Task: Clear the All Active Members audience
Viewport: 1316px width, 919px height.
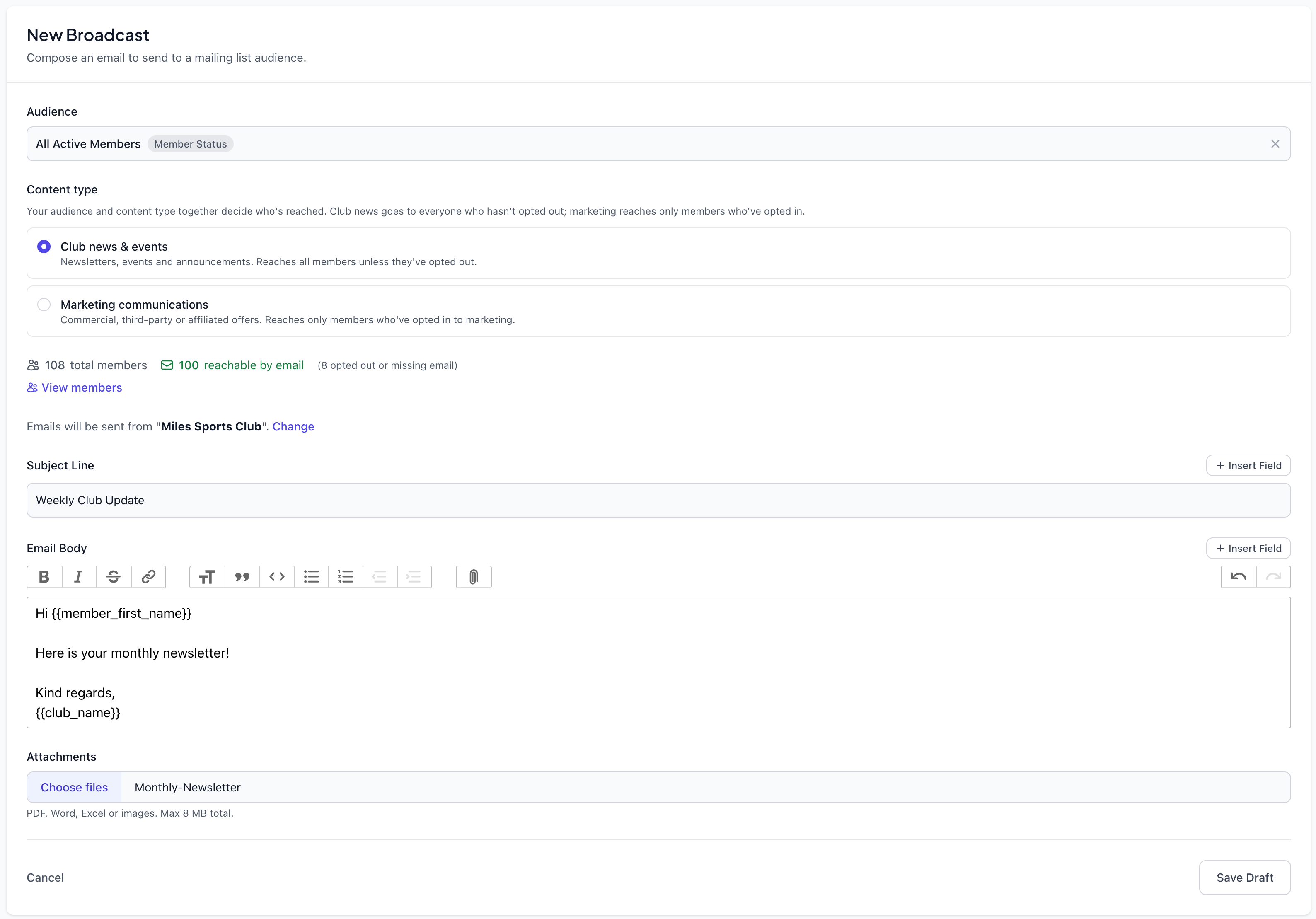Action: [x=1275, y=144]
